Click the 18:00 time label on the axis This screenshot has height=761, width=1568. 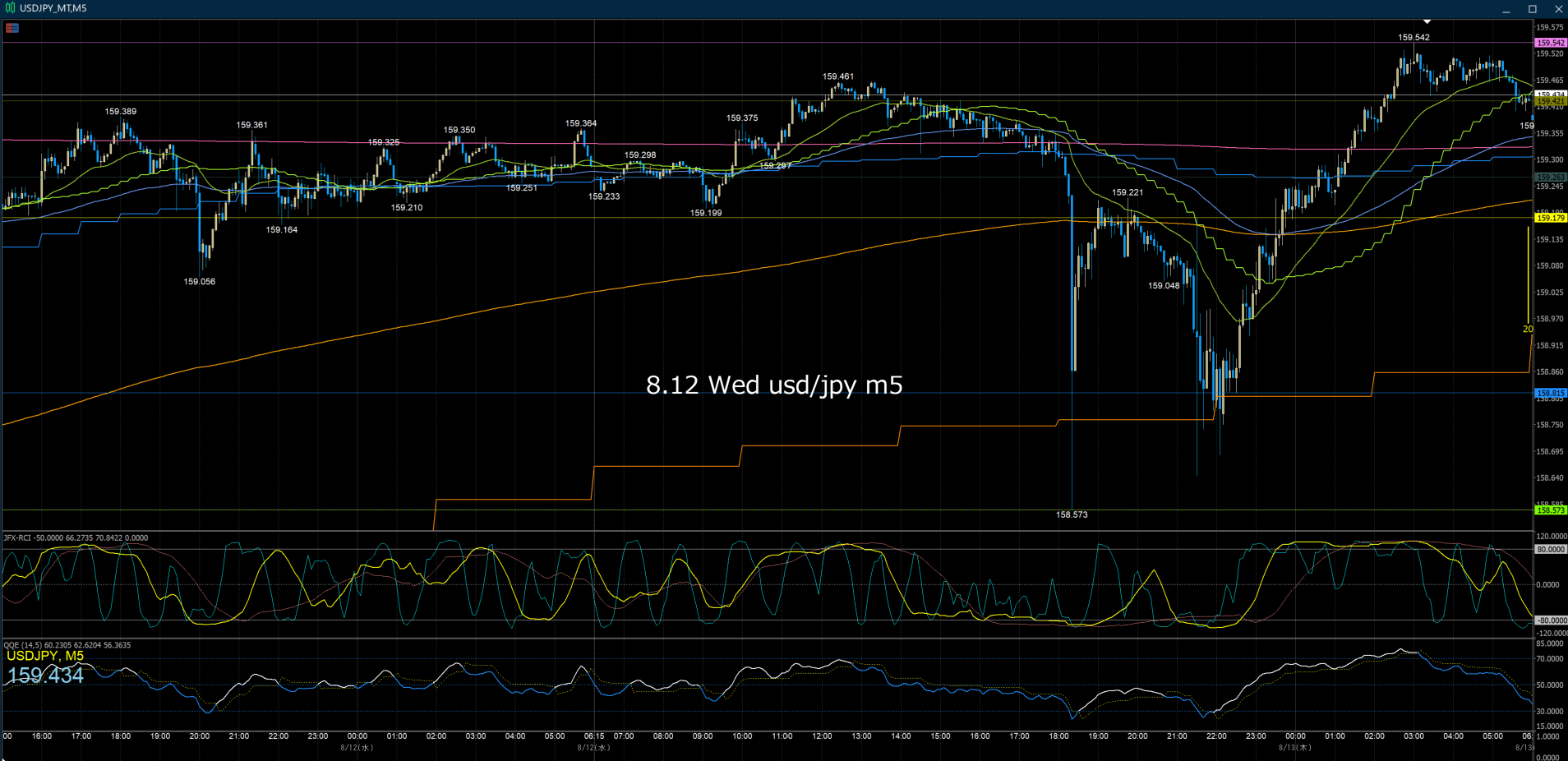(1059, 736)
